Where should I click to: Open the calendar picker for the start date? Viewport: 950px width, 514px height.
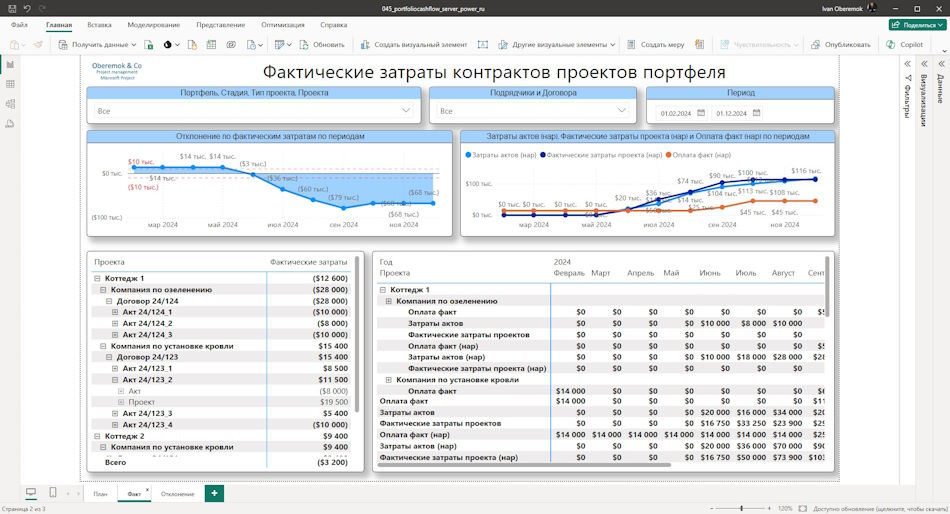[701, 113]
